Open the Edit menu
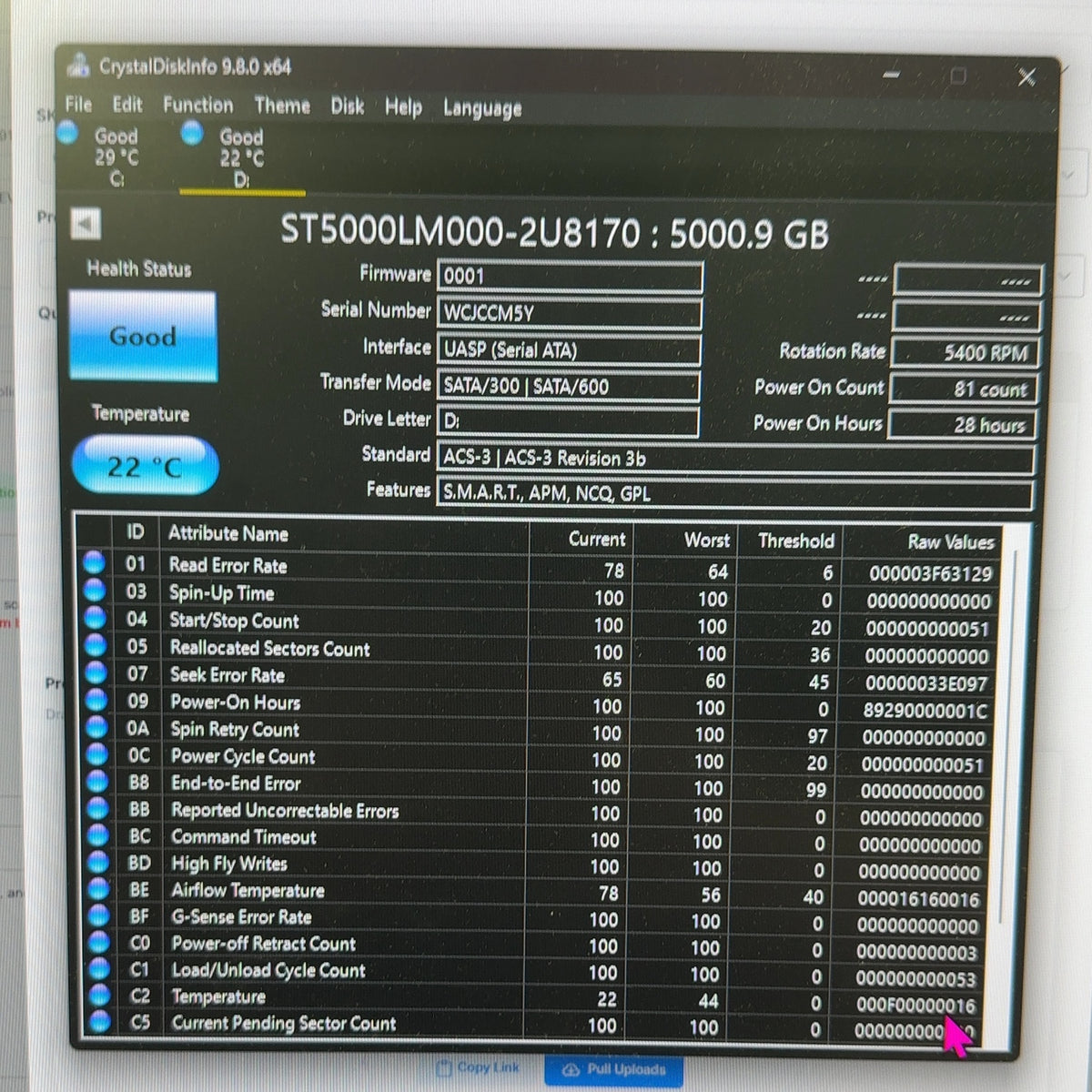The height and width of the screenshot is (1092, 1092). [127, 105]
